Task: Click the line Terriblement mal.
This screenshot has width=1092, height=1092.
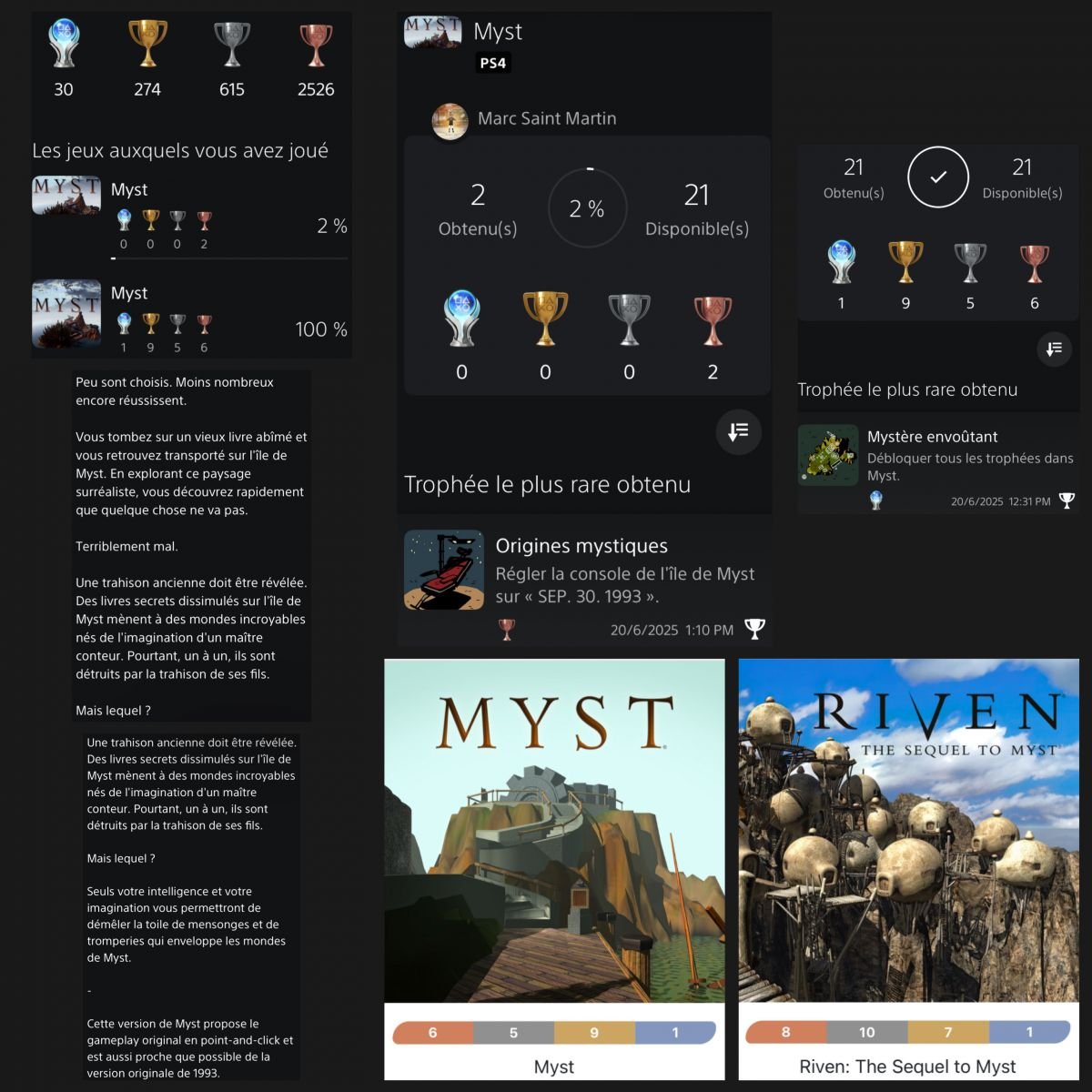Action: pos(126,546)
